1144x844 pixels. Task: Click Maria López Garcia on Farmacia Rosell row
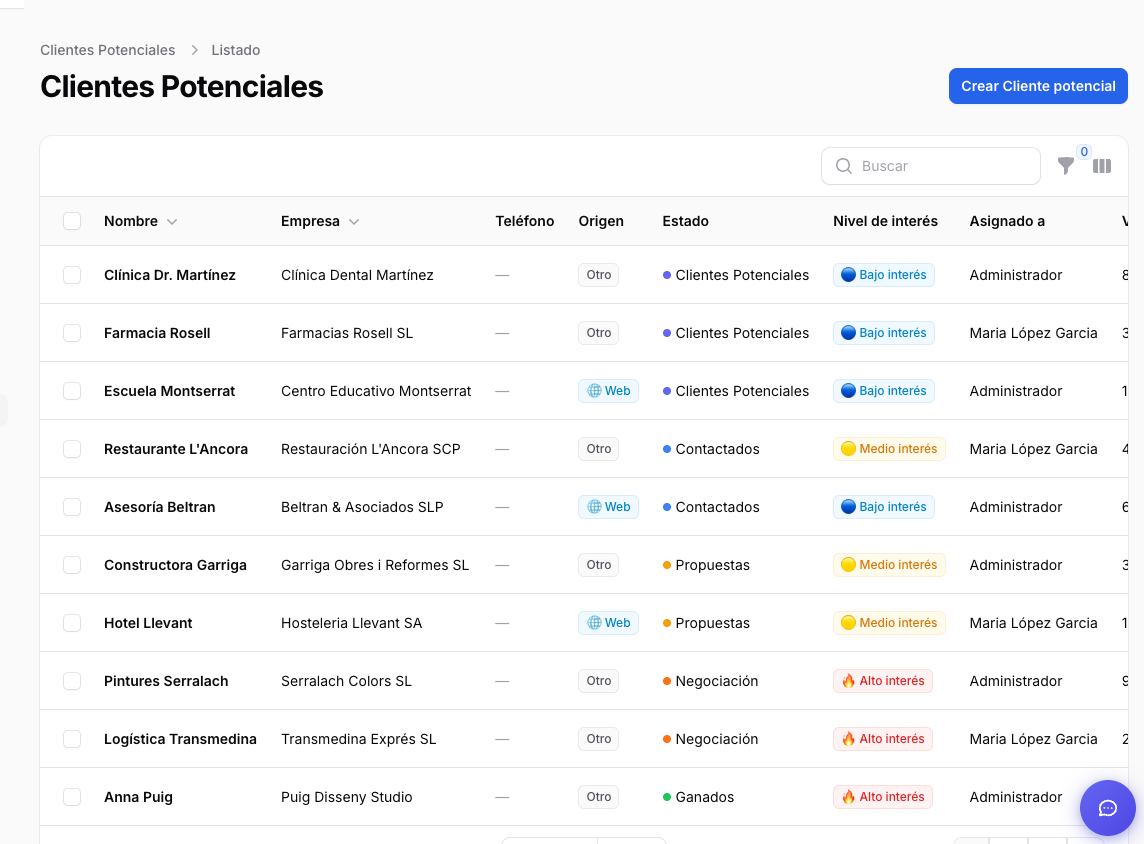click(1033, 333)
